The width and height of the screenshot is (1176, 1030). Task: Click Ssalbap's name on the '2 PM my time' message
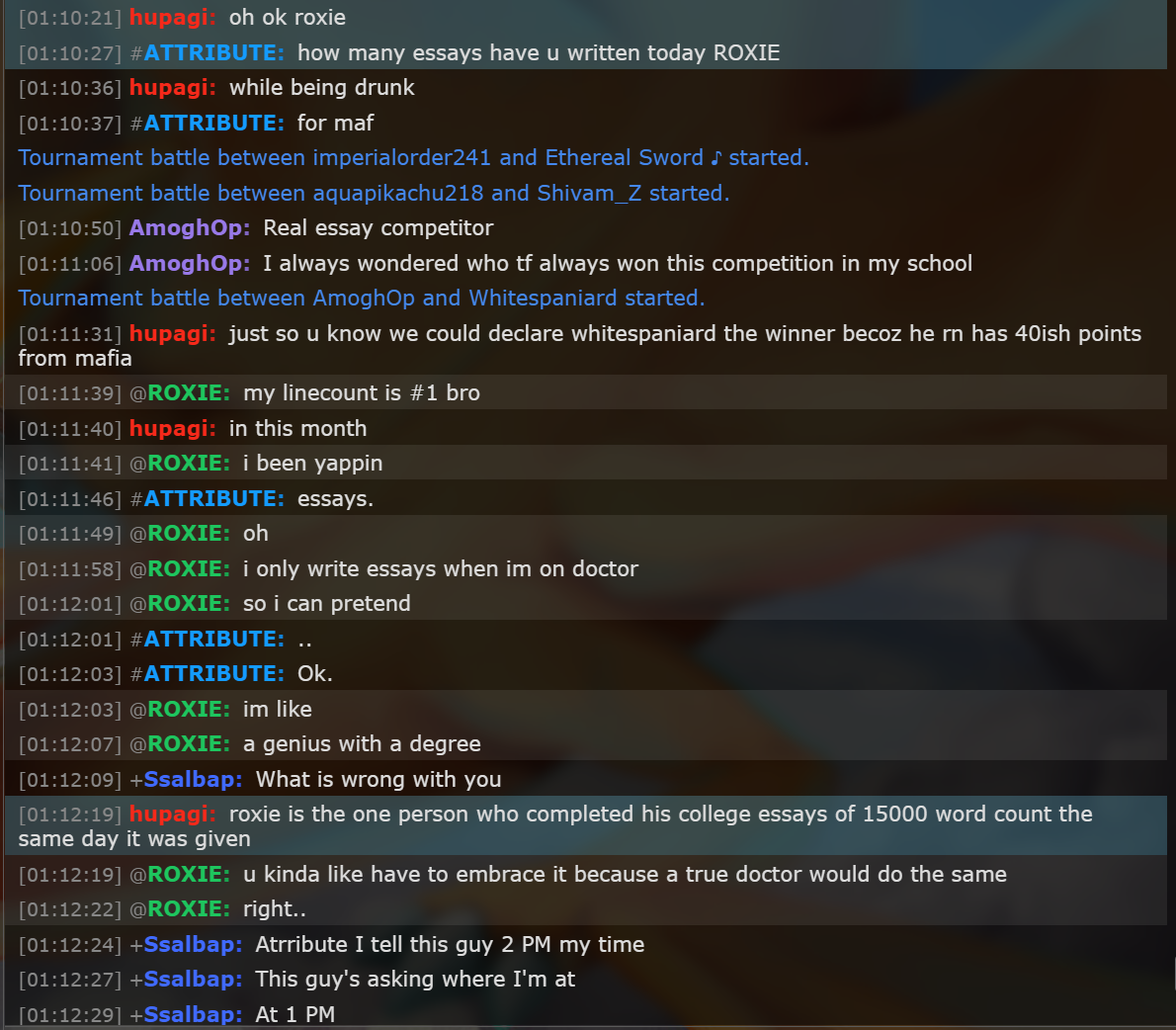193,944
